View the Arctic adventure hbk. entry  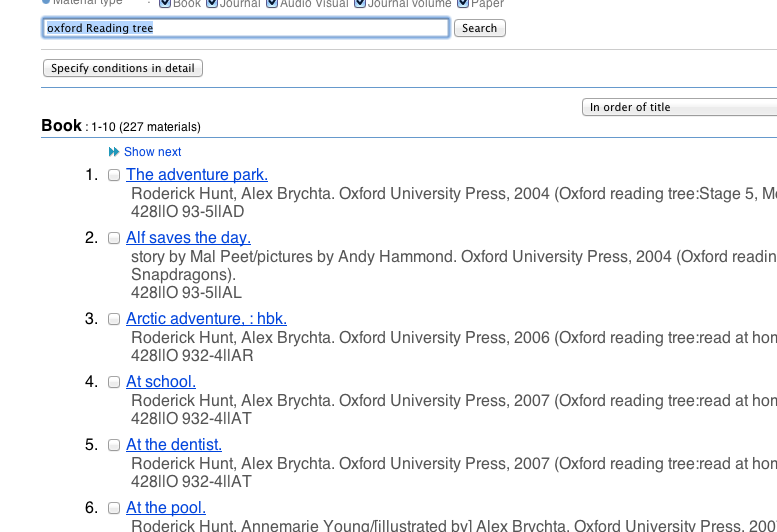pyautogui.click(x=206, y=319)
